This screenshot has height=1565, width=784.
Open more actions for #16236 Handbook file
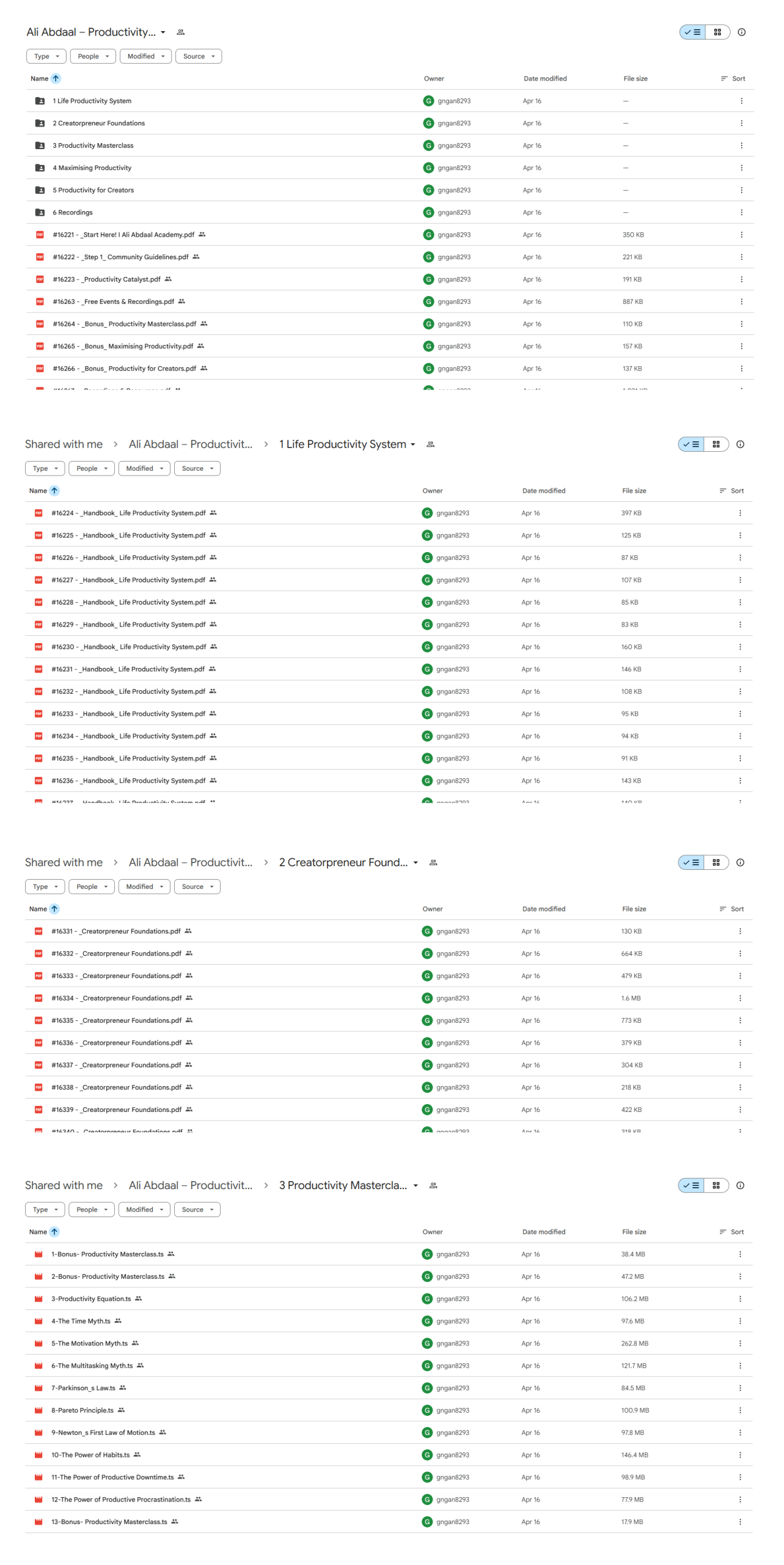(x=740, y=780)
